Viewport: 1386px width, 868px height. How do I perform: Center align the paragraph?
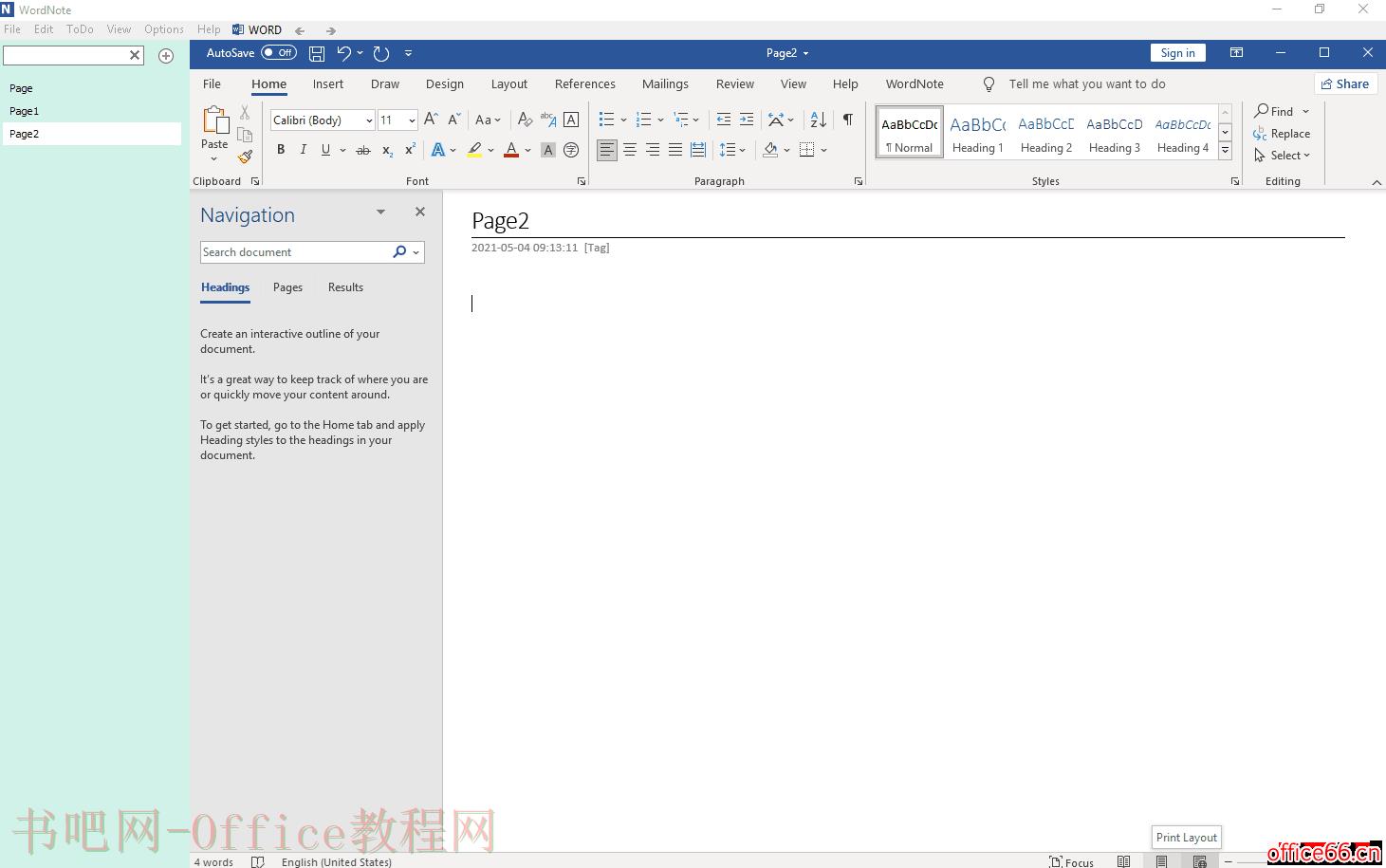(x=630, y=150)
